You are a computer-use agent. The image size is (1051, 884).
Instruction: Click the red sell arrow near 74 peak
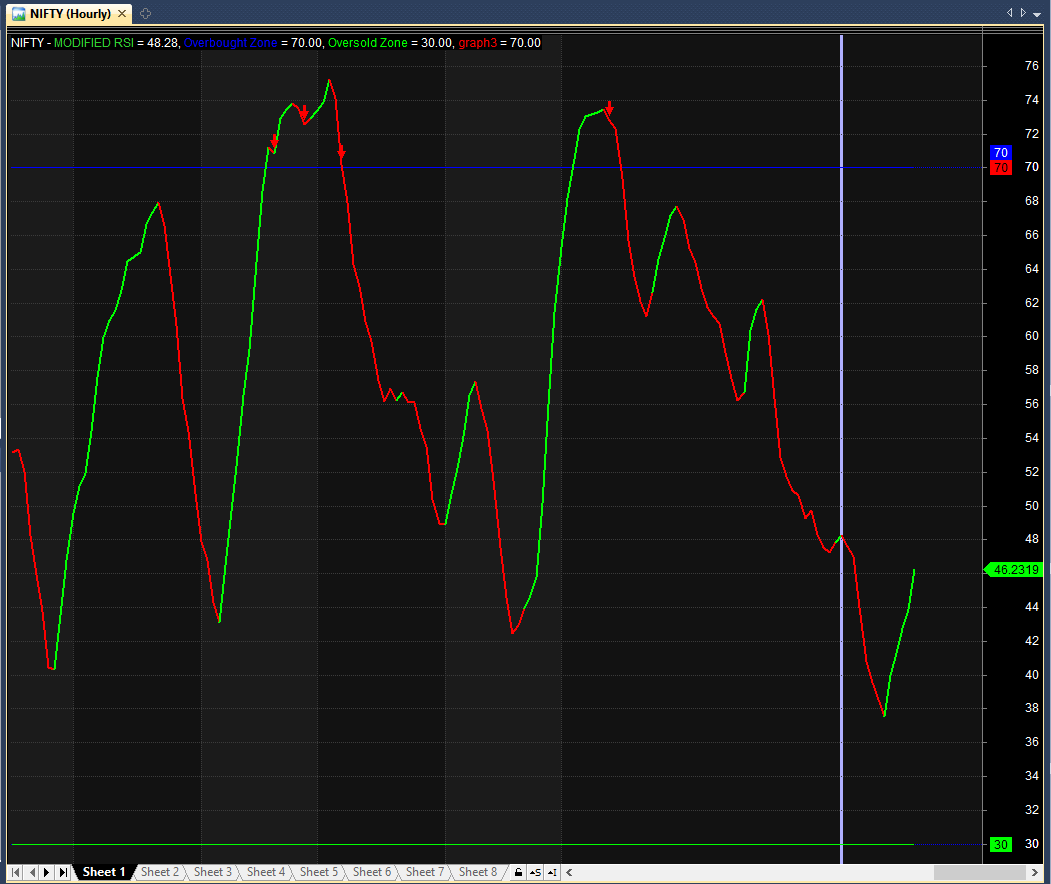(609, 108)
